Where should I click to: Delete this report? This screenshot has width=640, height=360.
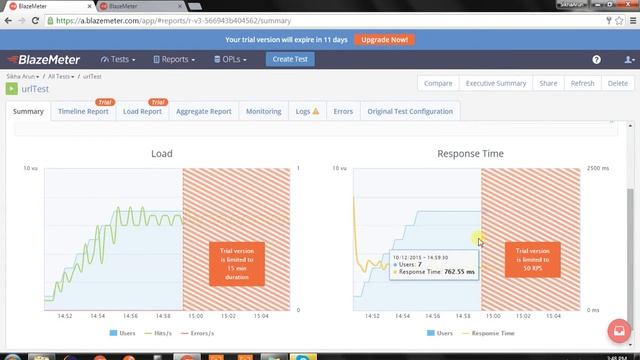point(618,83)
